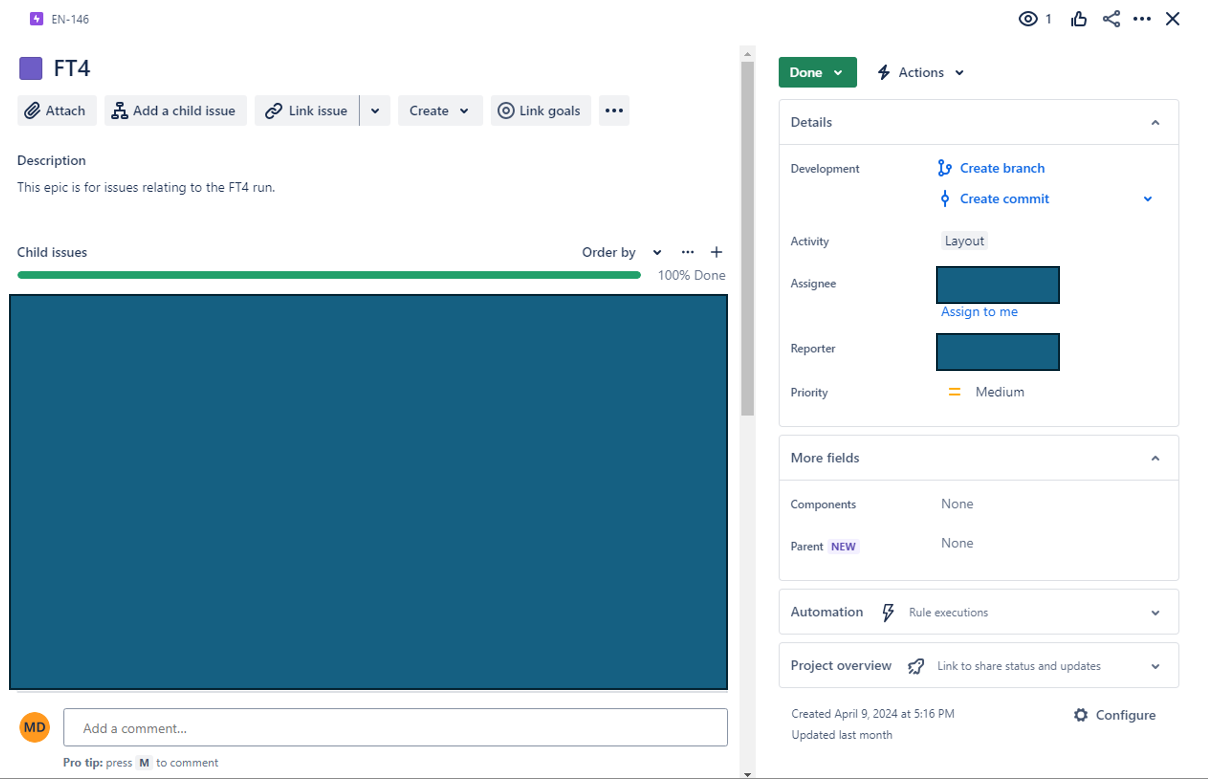
Task: Click the 100% Done label
Action: coord(691,275)
